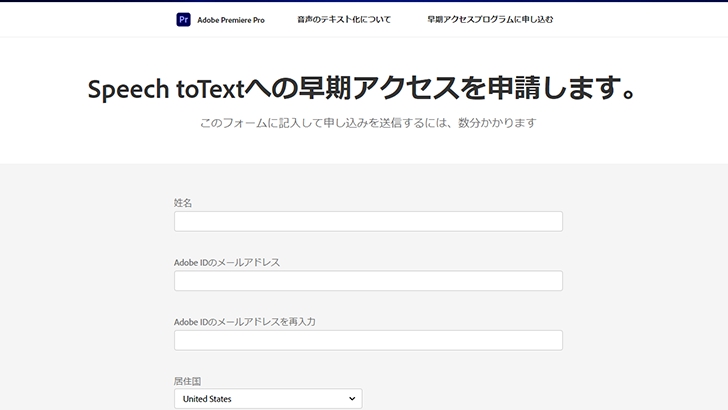
Task: Click the 居住国 field label
Action: coord(187,381)
